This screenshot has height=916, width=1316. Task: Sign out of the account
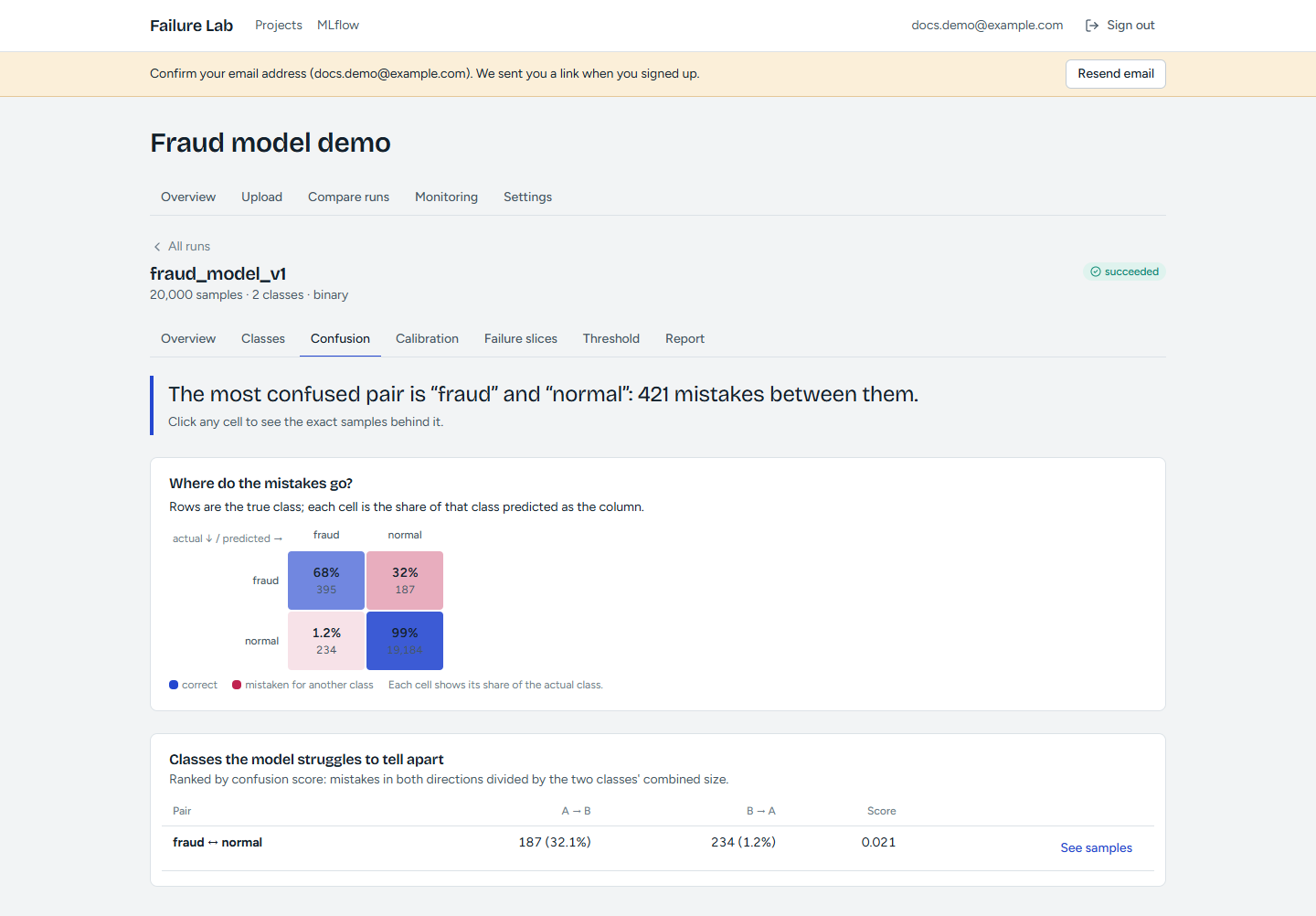1120,26
